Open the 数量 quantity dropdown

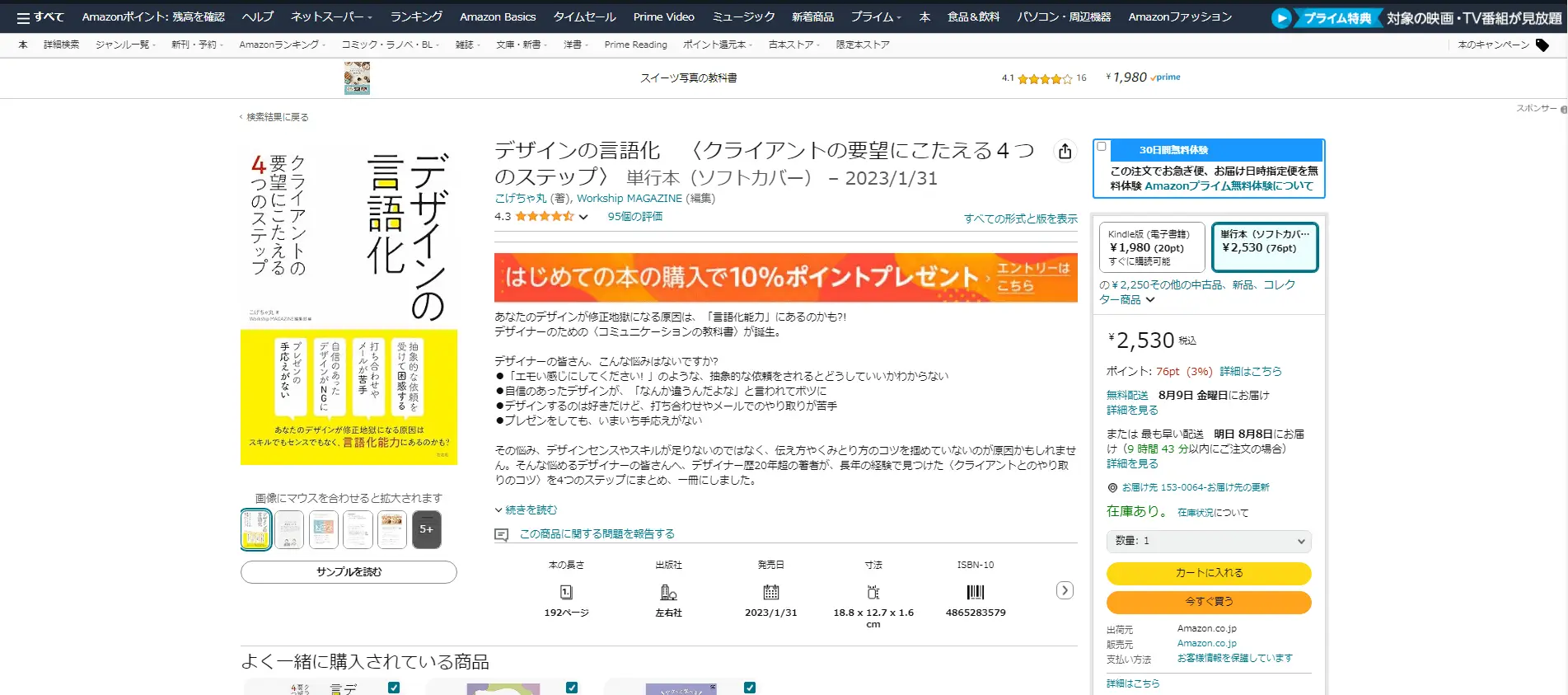coord(1208,541)
